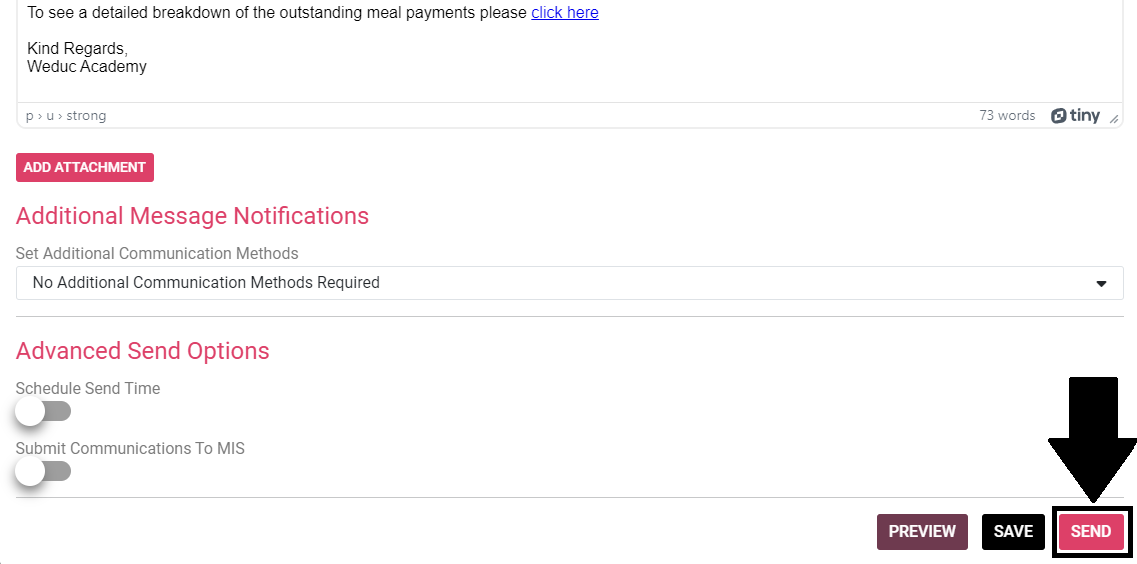Select the 'strong' element in editor path
Viewport: 1137px width, 564px height.
86,116
